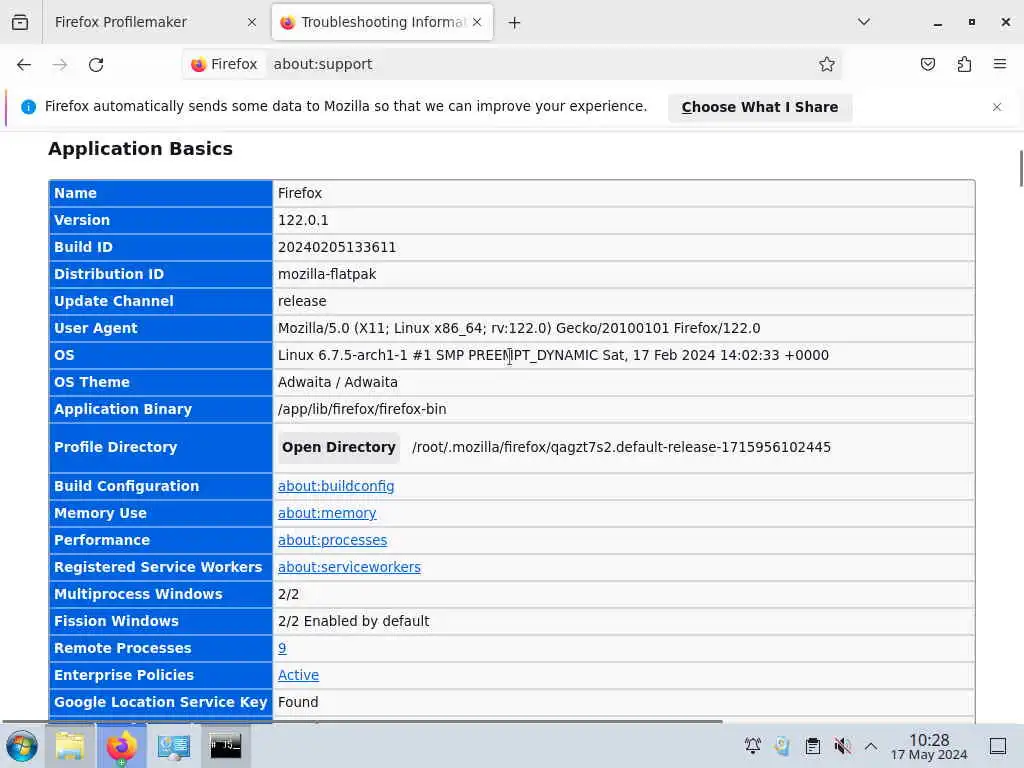Open about:processes link
This screenshot has width=1024, height=768.
tap(332, 540)
